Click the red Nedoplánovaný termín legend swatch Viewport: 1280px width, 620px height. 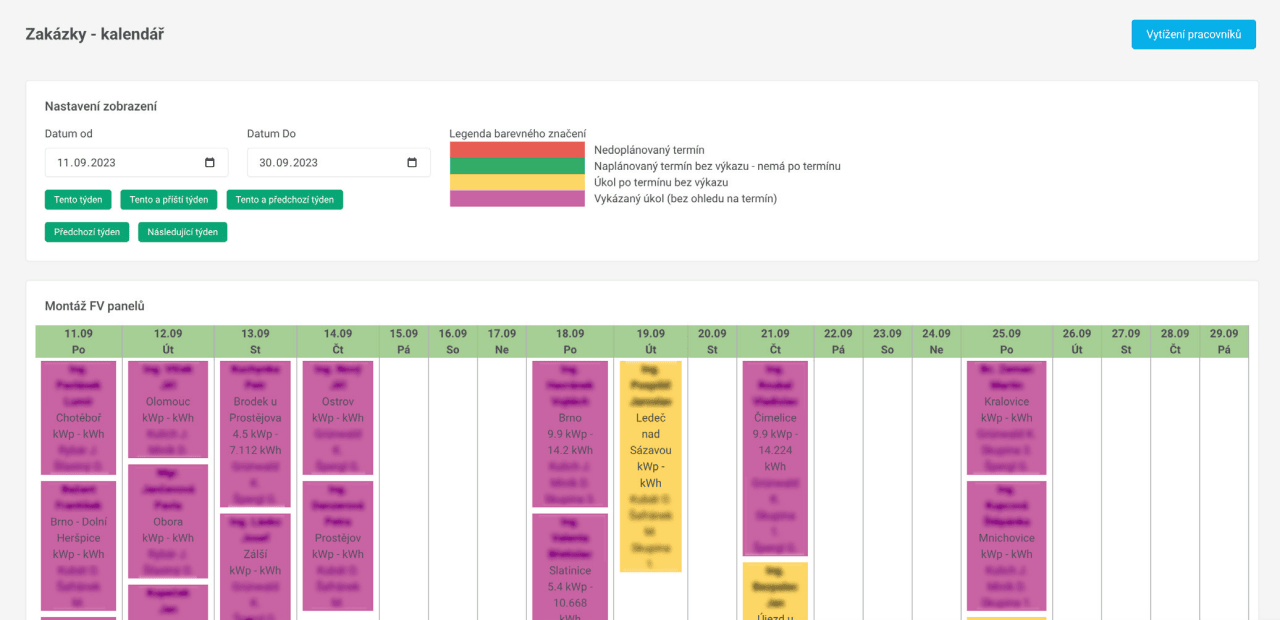click(516, 150)
